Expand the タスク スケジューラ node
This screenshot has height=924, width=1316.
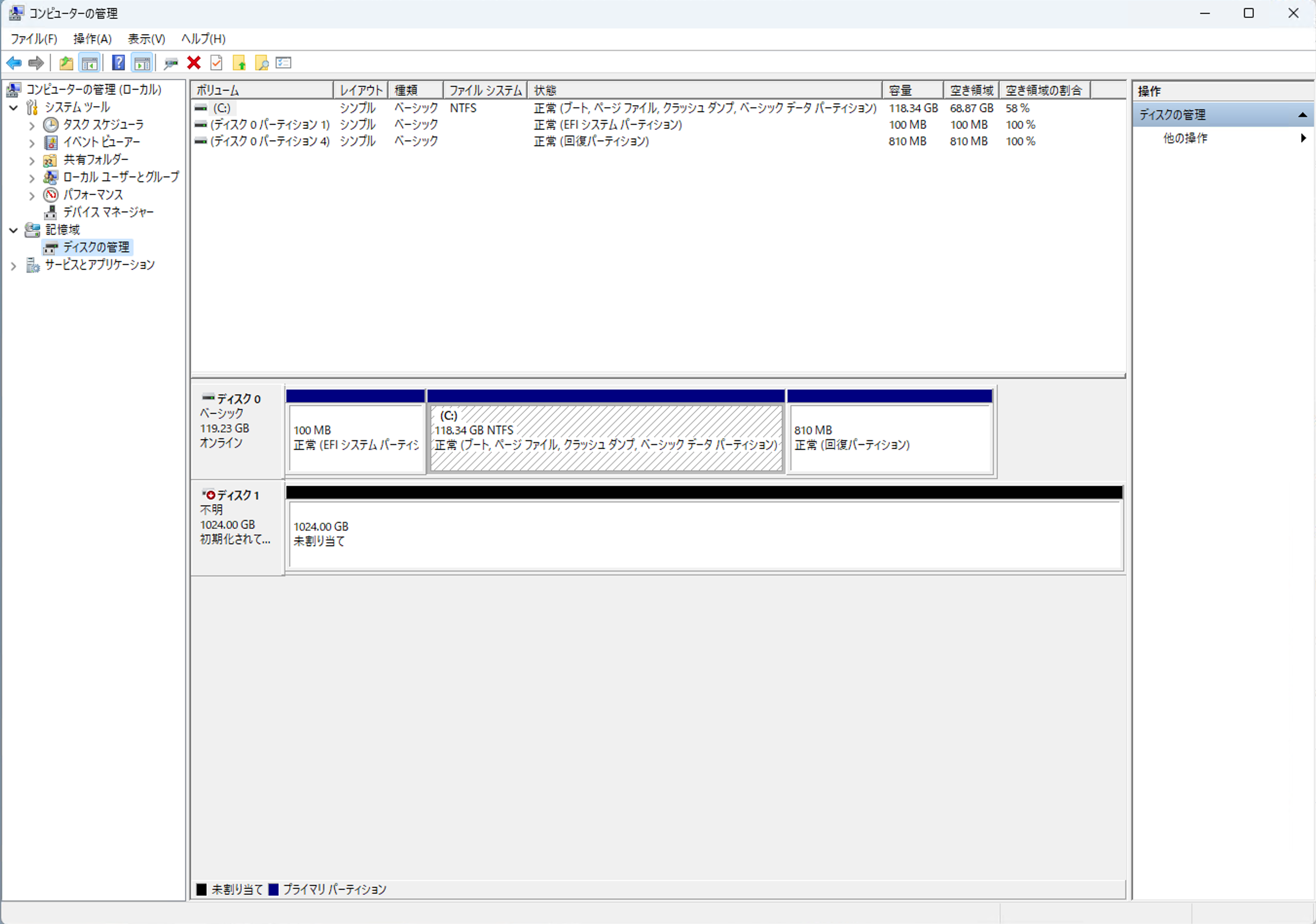32,126
